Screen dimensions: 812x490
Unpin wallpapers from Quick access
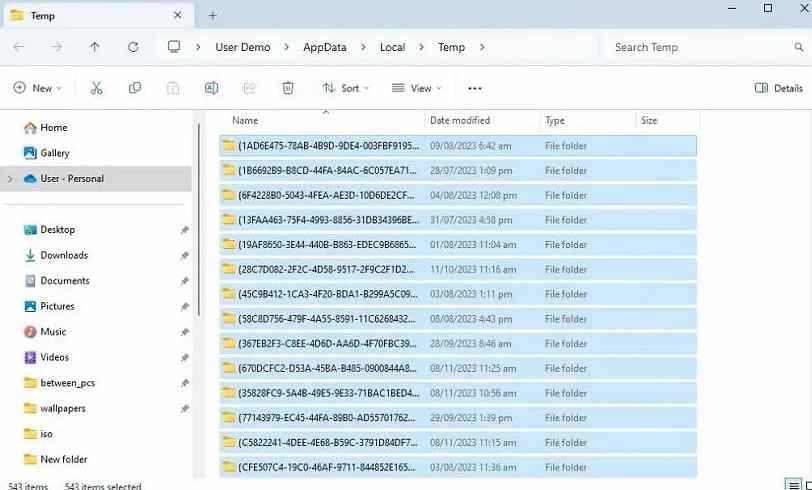(184, 408)
